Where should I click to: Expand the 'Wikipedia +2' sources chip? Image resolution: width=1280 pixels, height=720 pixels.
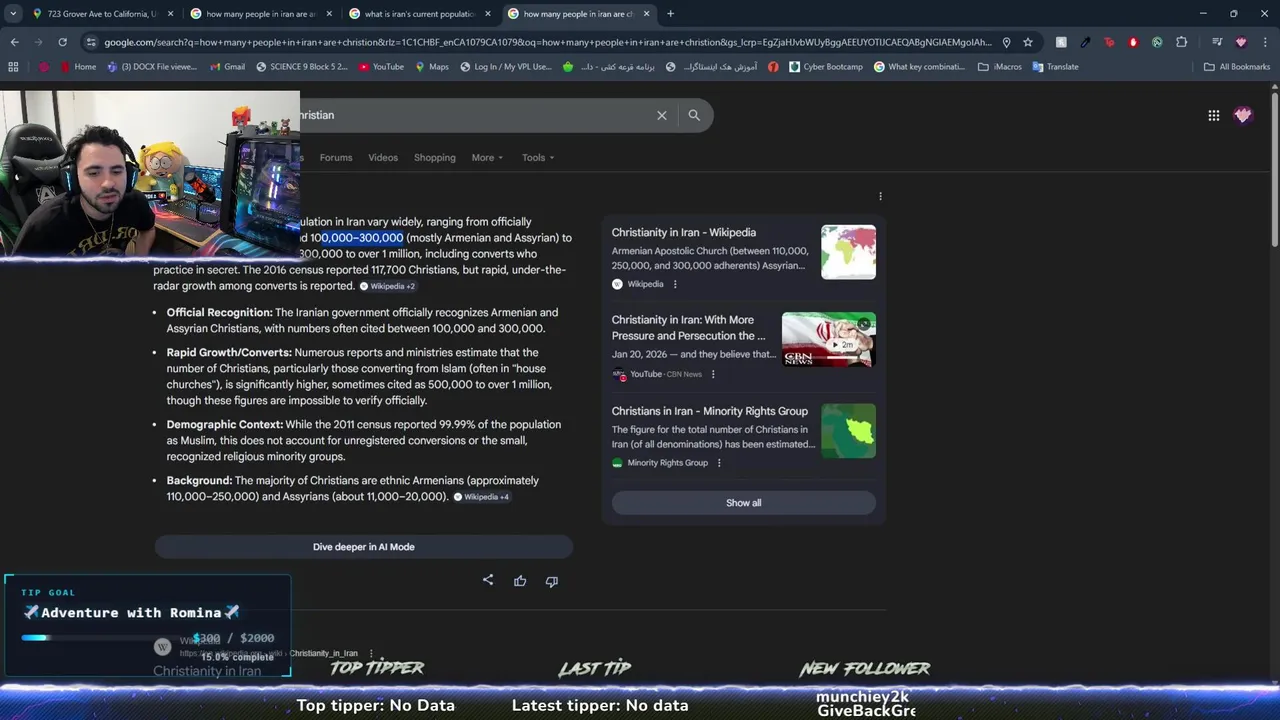[x=388, y=286]
